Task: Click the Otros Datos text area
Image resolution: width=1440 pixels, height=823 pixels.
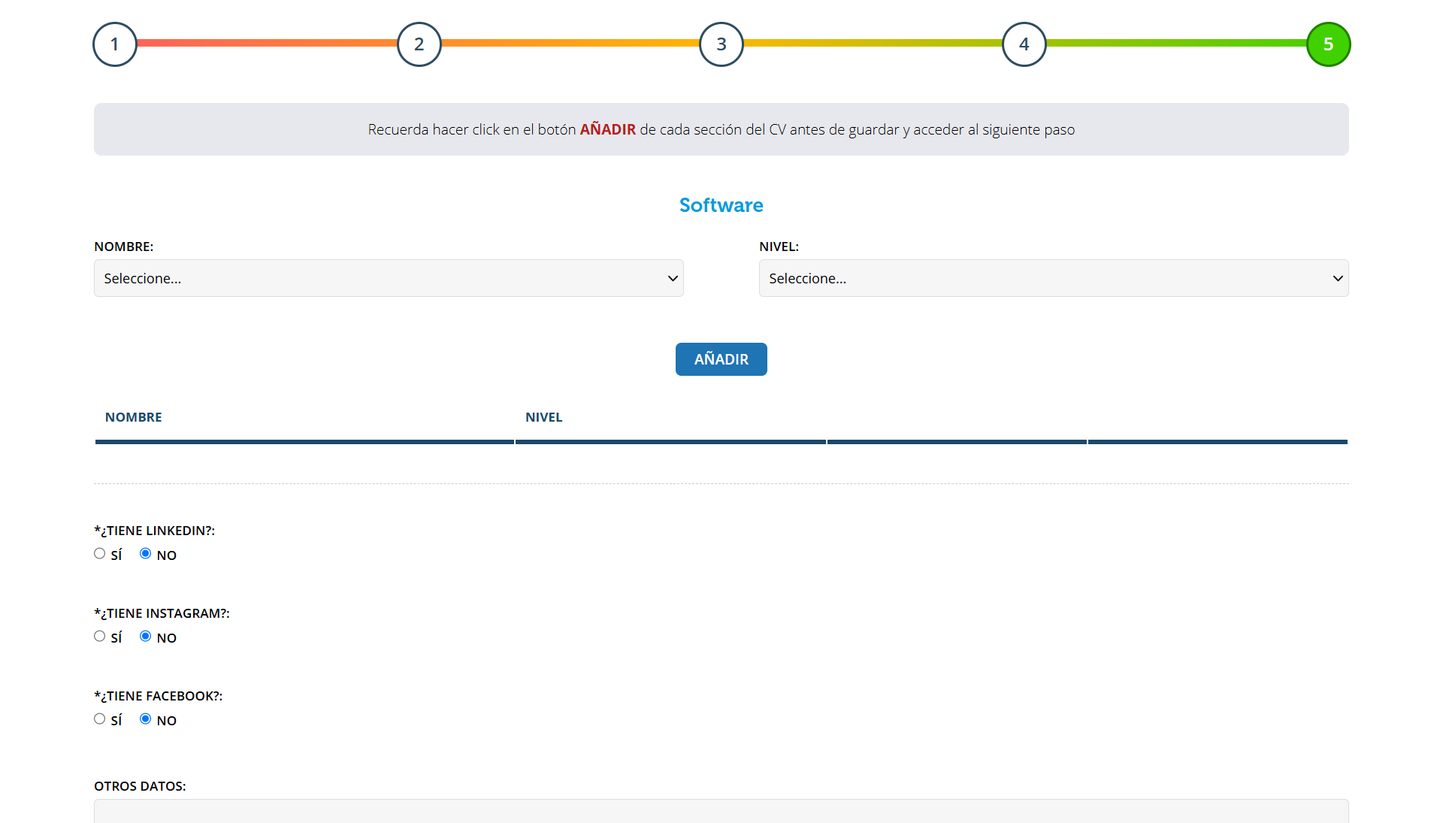Action: click(x=721, y=811)
